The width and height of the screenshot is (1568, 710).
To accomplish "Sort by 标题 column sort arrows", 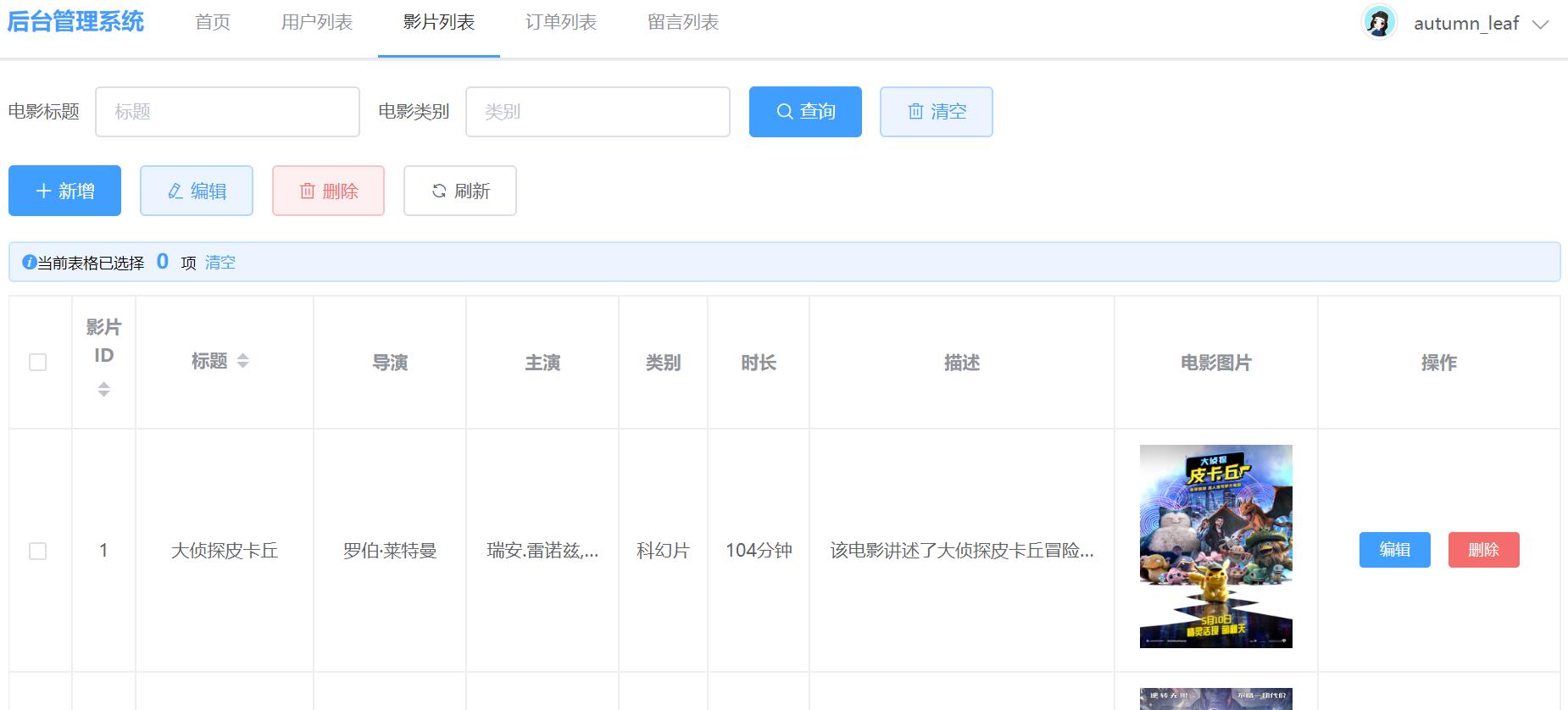I will pyautogui.click(x=243, y=361).
